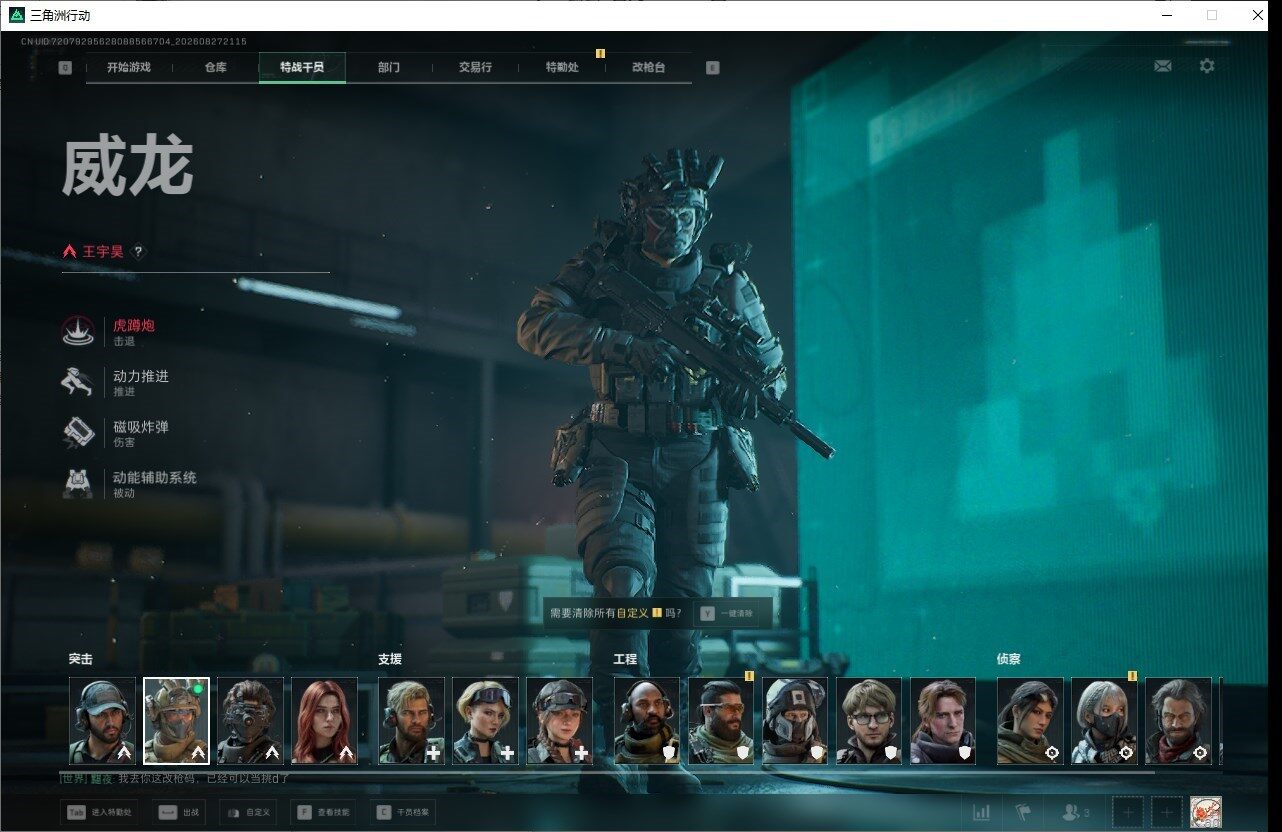
Task: Click the operator name 威龙
Action: coord(128,167)
